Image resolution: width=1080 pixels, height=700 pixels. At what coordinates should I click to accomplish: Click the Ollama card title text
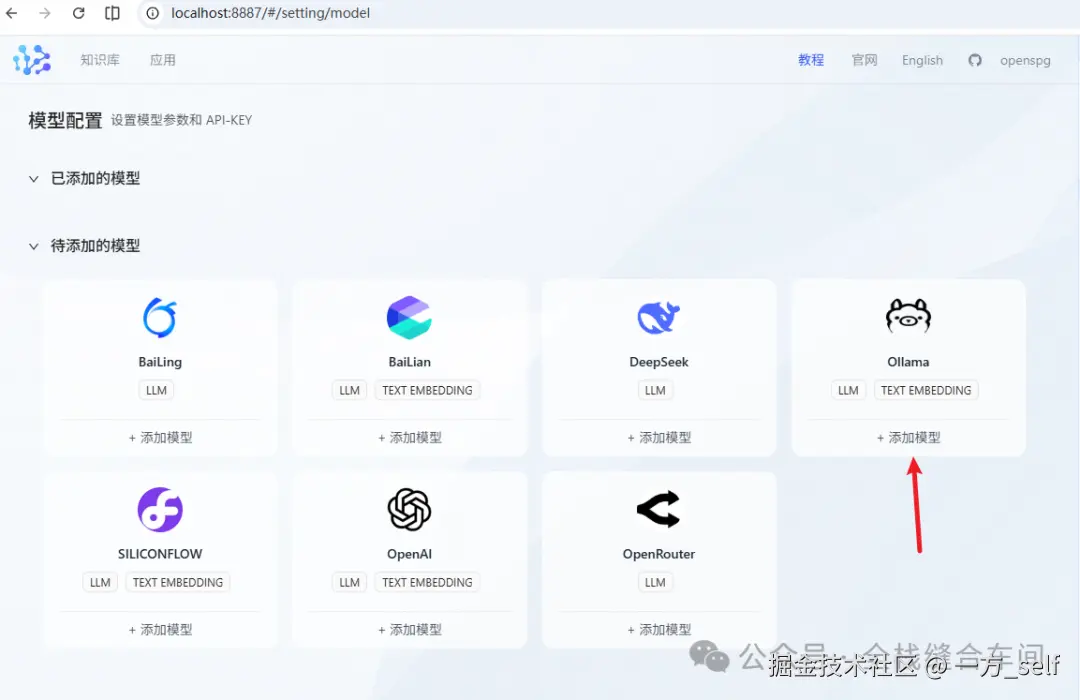[x=908, y=362]
